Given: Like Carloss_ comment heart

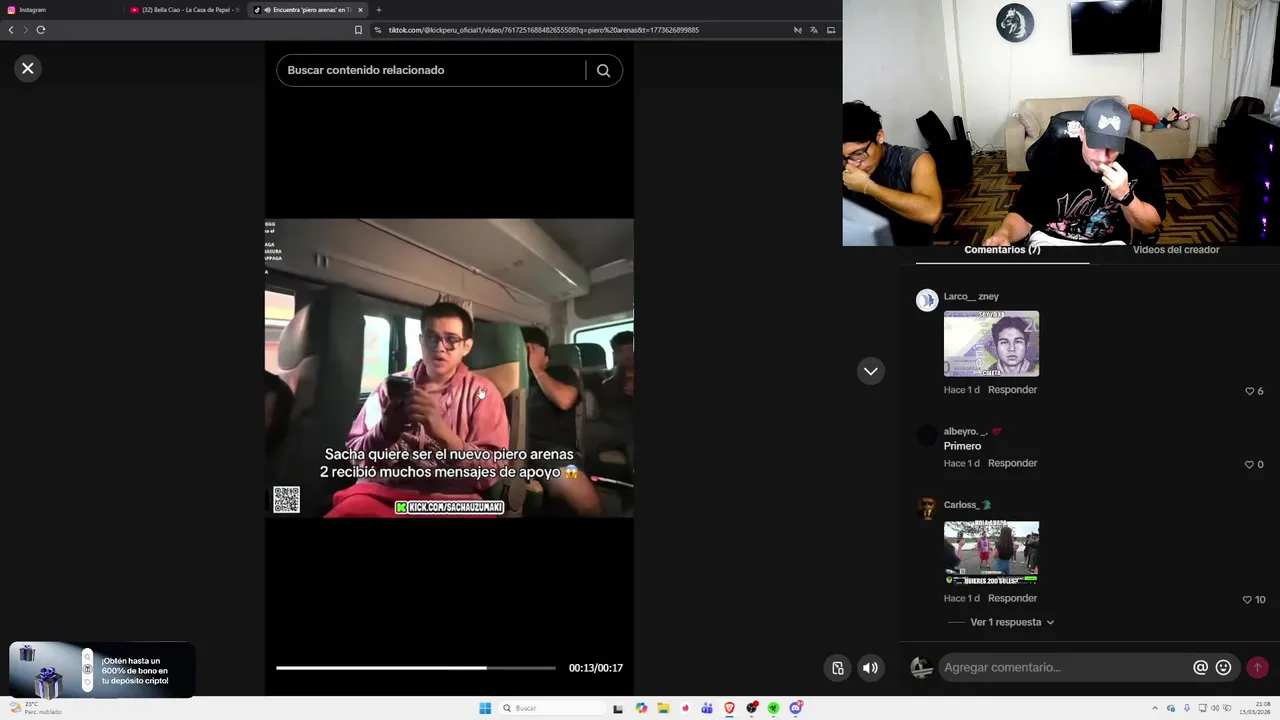Looking at the screenshot, I should point(1247,600).
